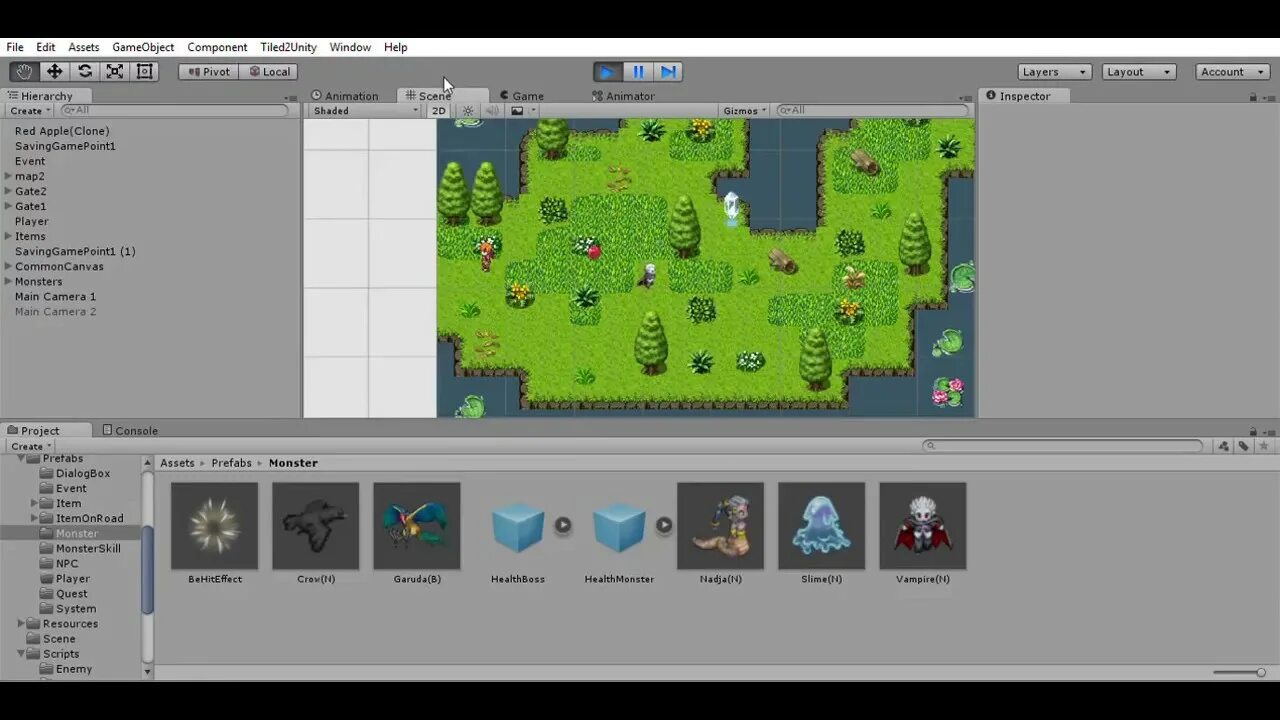Toggle 2D scene view mode
The image size is (1280, 720).
pos(438,111)
